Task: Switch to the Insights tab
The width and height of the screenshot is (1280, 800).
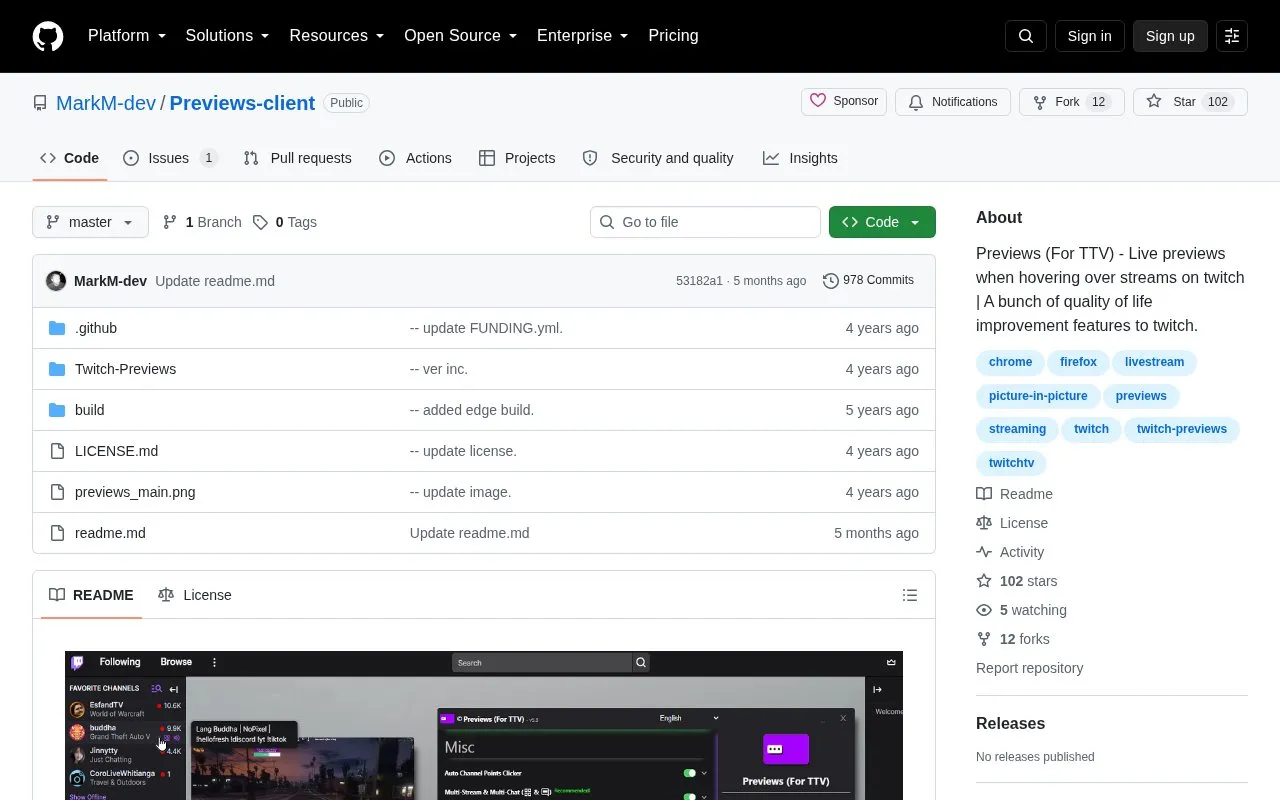Action: coord(800,158)
